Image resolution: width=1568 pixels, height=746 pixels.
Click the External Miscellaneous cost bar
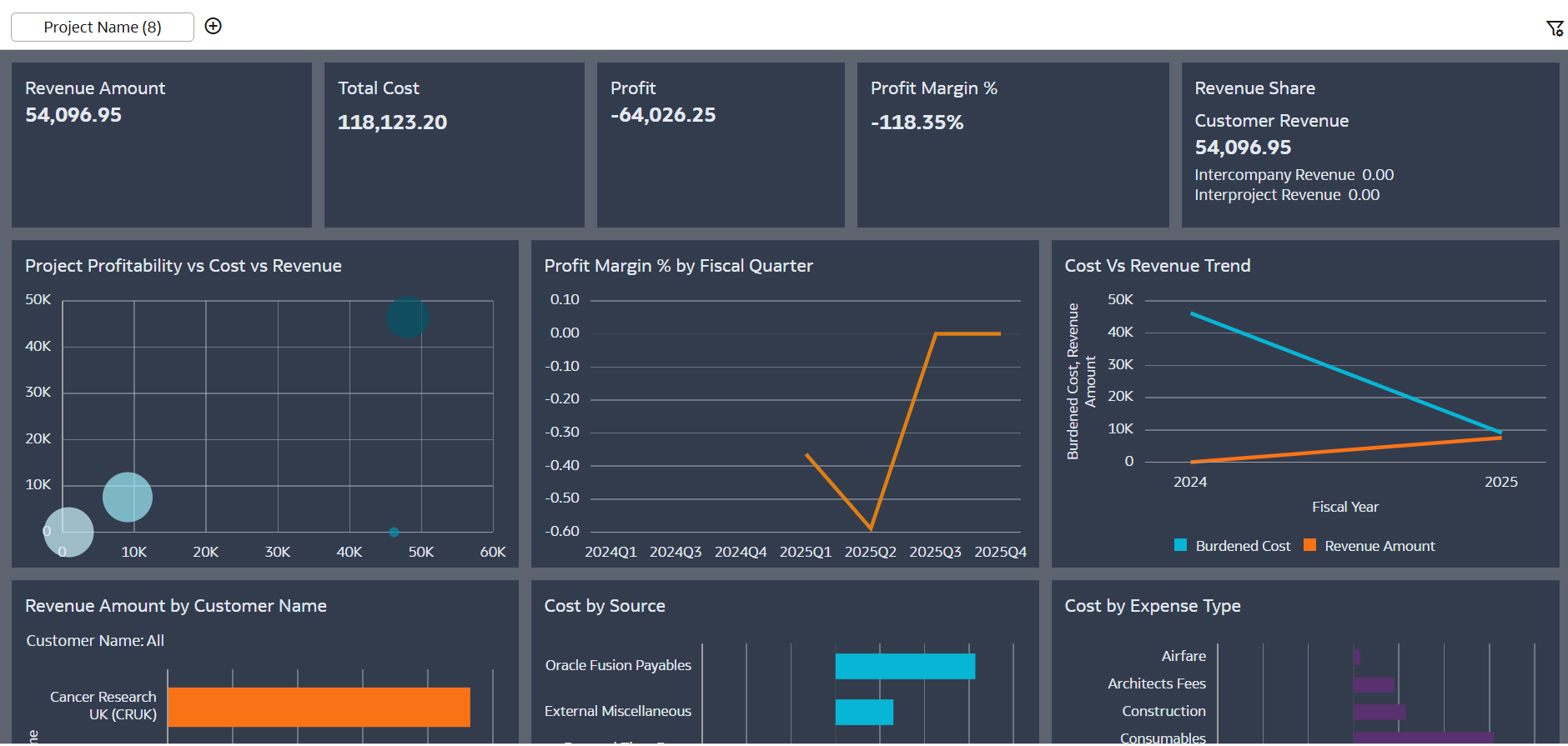(864, 712)
